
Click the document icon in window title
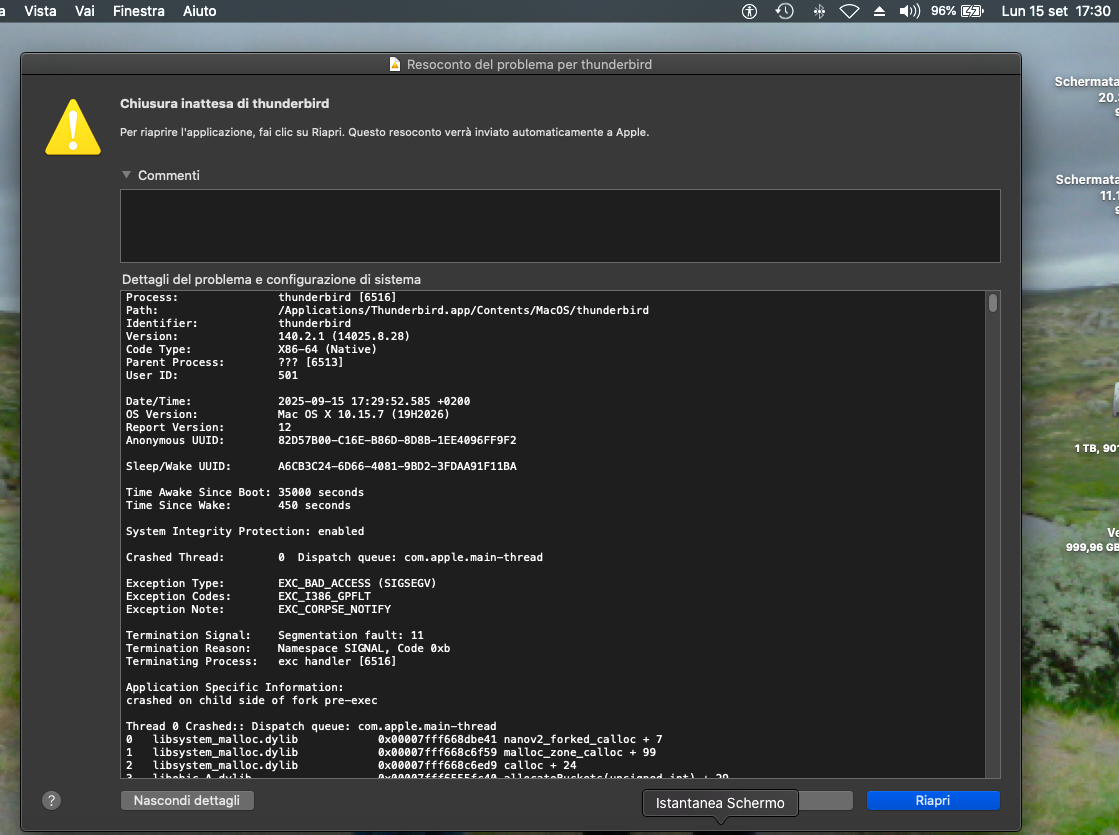pyautogui.click(x=395, y=64)
